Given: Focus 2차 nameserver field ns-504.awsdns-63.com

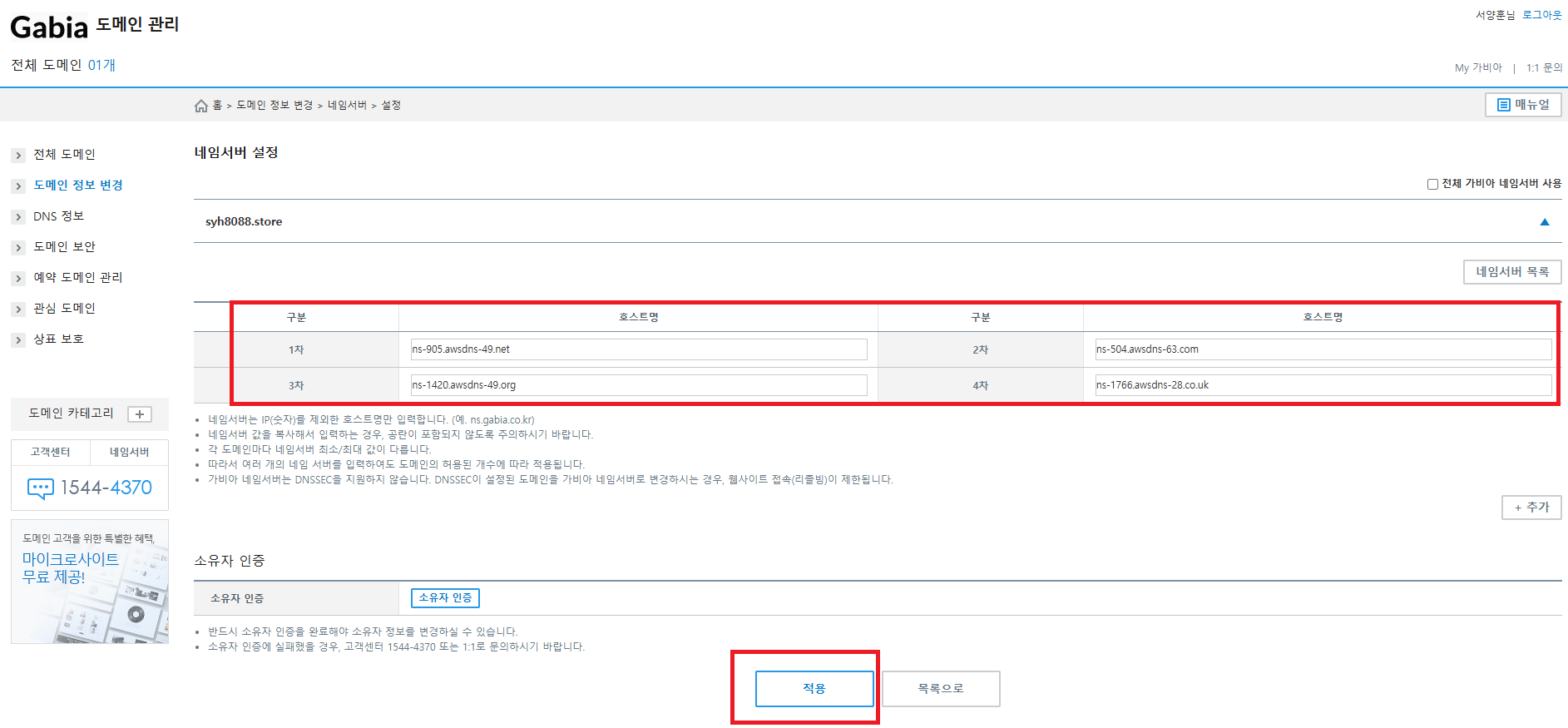Looking at the screenshot, I should point(1323,349).
